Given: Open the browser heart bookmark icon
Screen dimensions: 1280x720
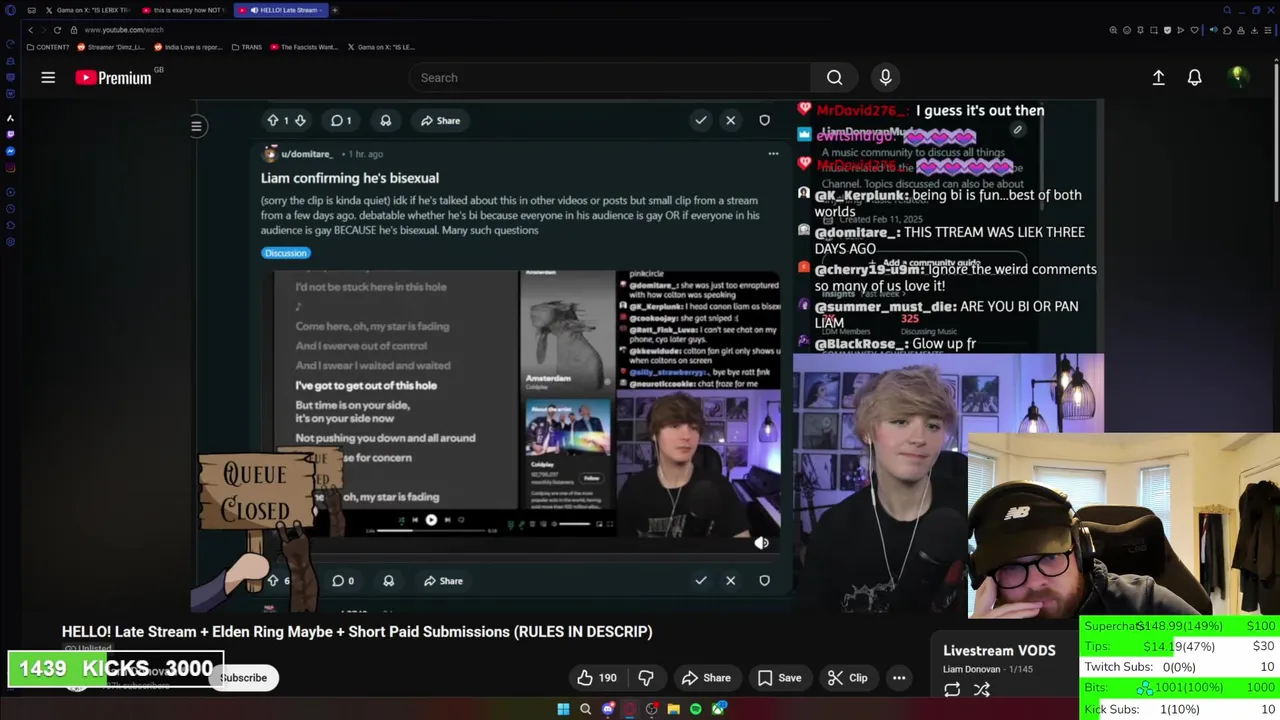Looking at the screenshot, I should click(x=1193, y=30).
